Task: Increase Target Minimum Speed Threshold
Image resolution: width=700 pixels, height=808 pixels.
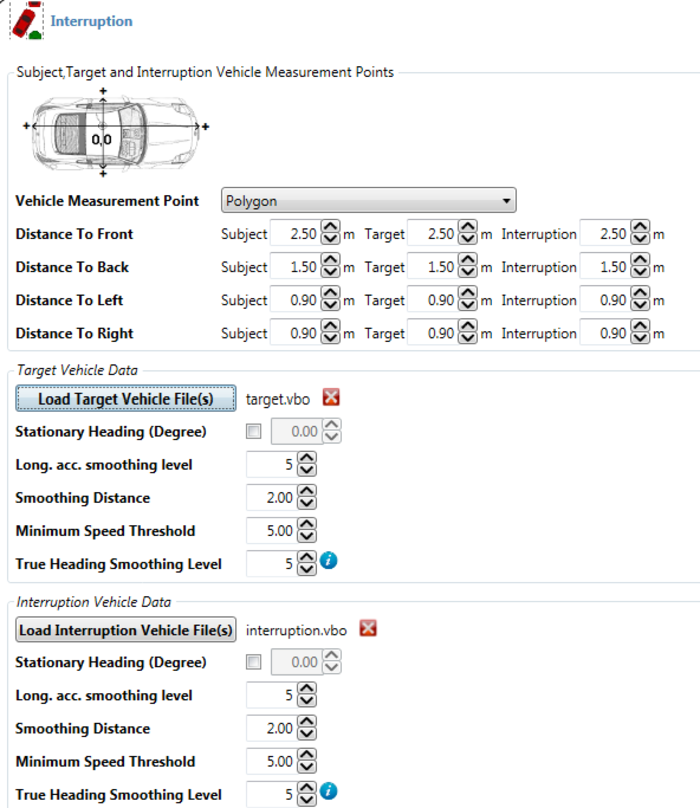Action: pos(307,524)
